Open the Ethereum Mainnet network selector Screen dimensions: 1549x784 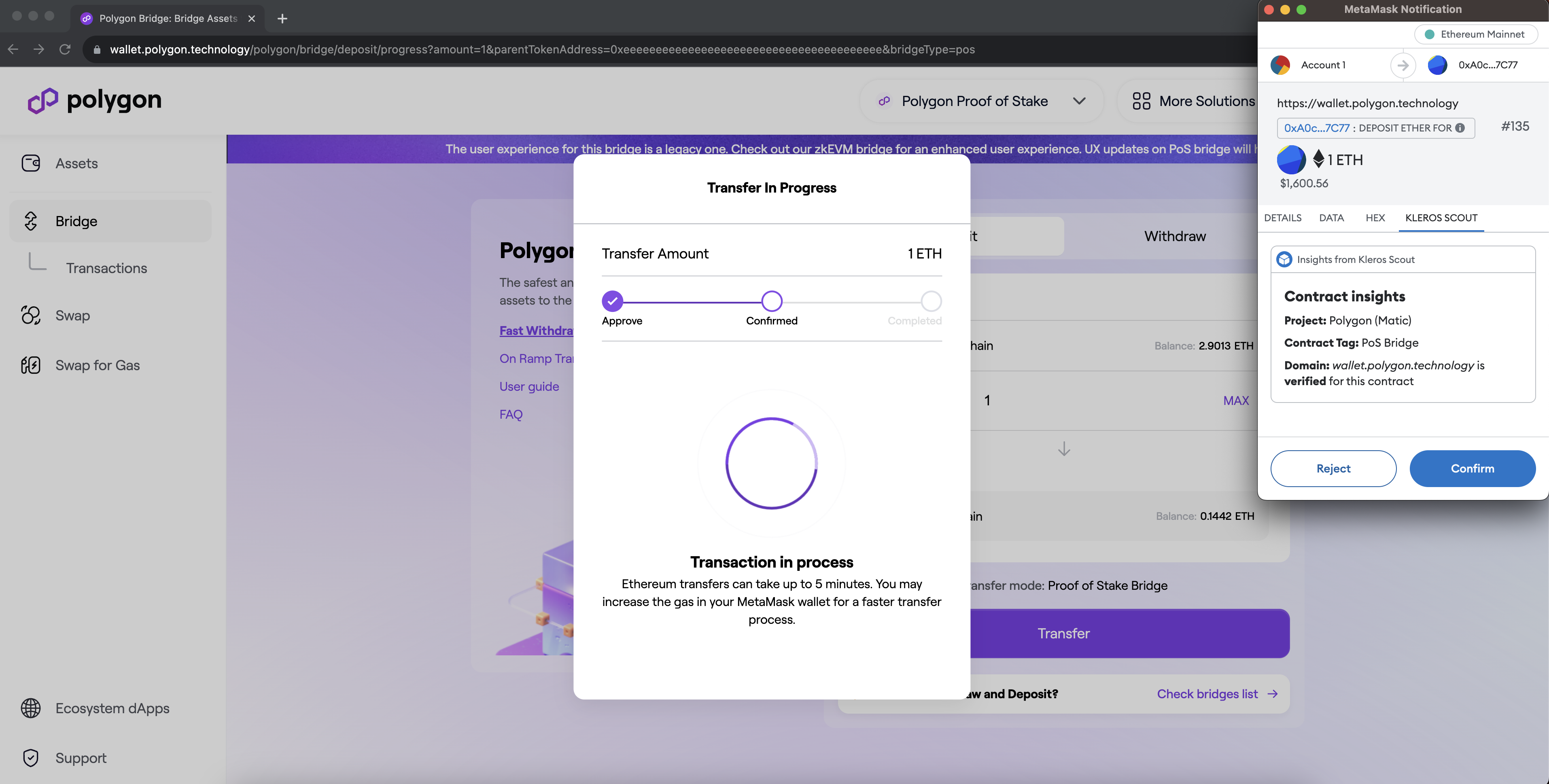point(1476,34)
